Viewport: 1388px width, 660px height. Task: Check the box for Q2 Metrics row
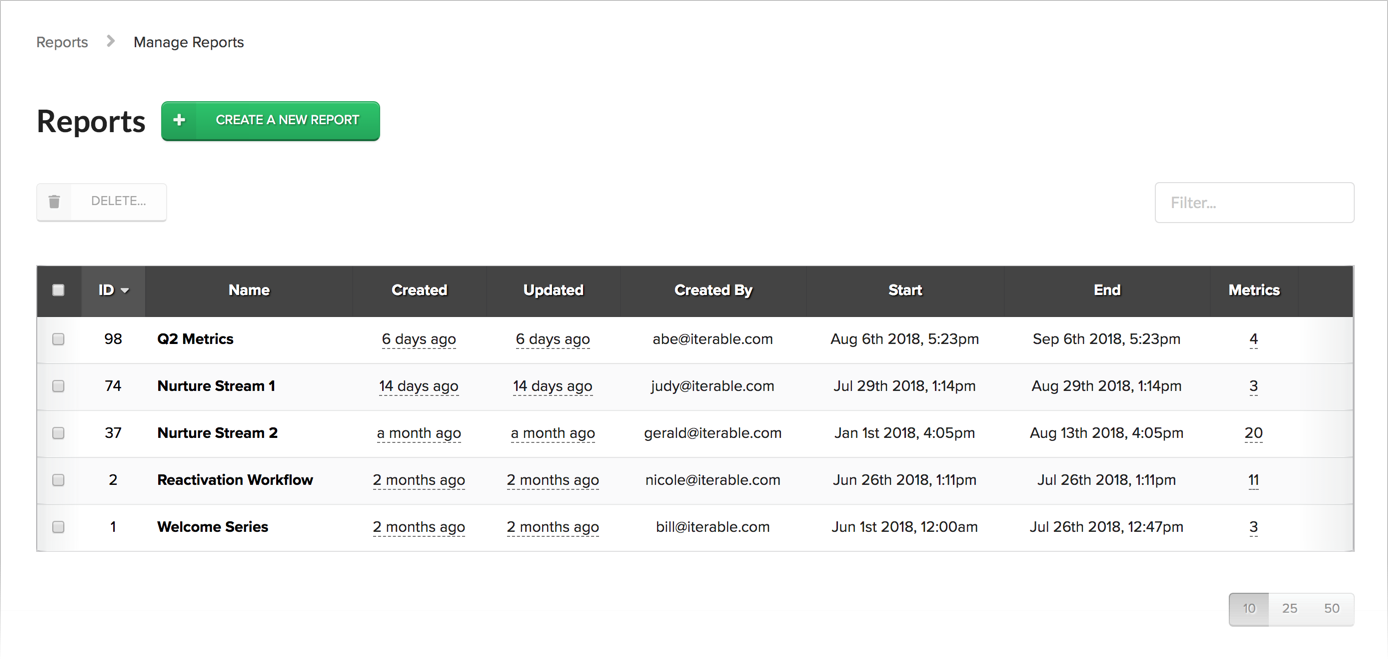pos(58,339)
